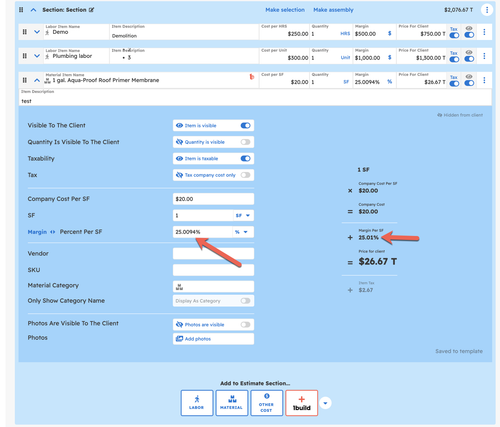Expand the Plumbing labor item row
Viewport: 500px width, 427px height.
[x=37, y=56]
